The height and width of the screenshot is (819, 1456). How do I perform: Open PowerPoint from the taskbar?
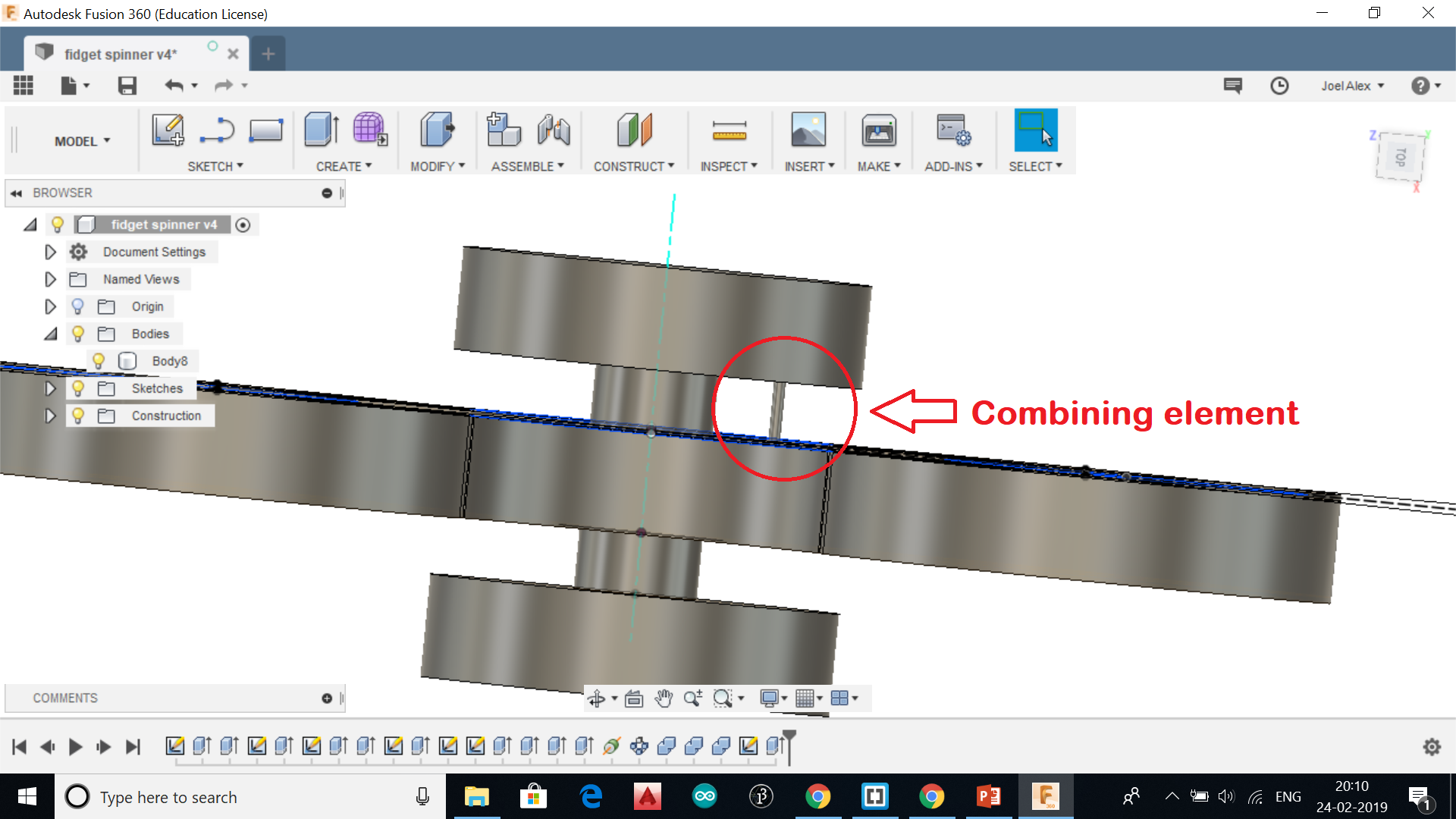[x=988, y=796]
